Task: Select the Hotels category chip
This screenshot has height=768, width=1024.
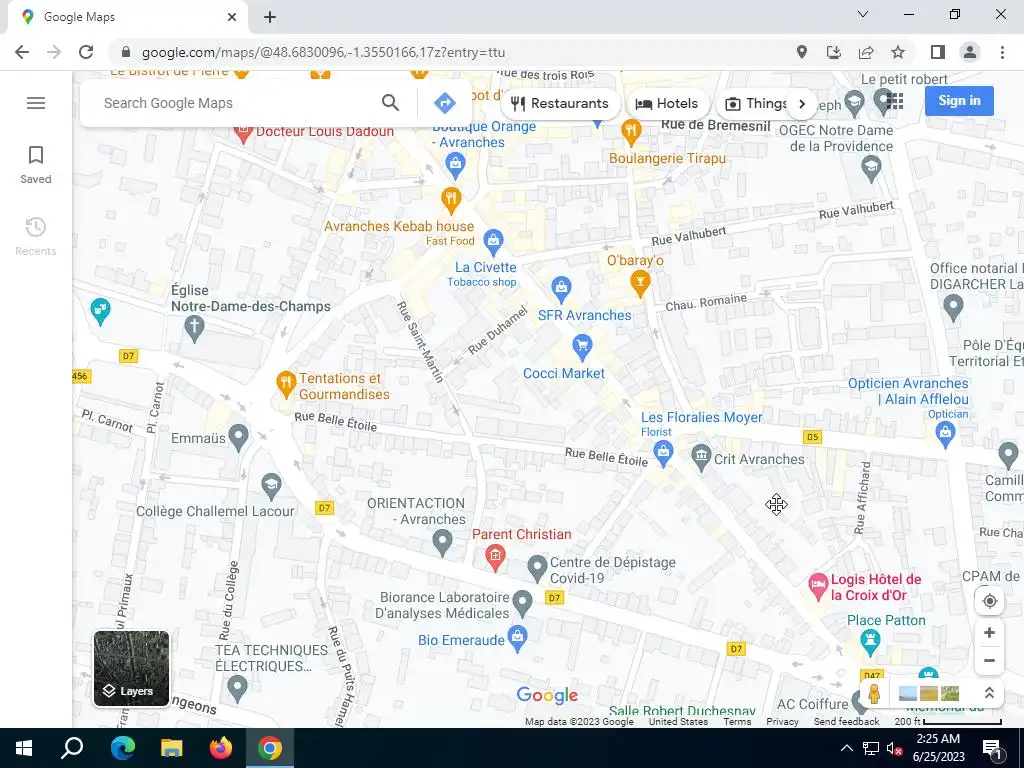Action: [667, 103]
